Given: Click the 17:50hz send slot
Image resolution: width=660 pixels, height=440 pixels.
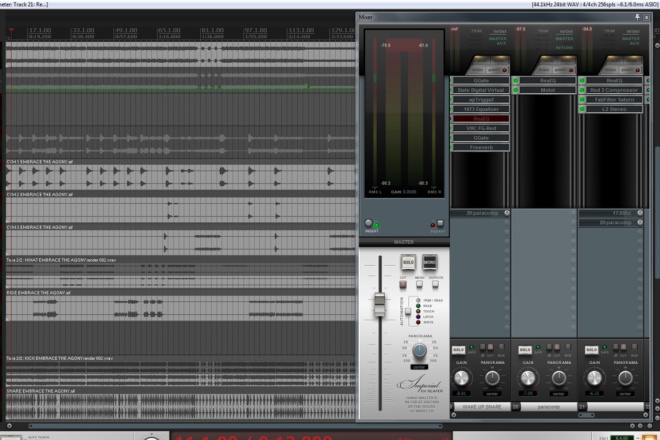Looking at the screenshot, I should click(611, 213).
